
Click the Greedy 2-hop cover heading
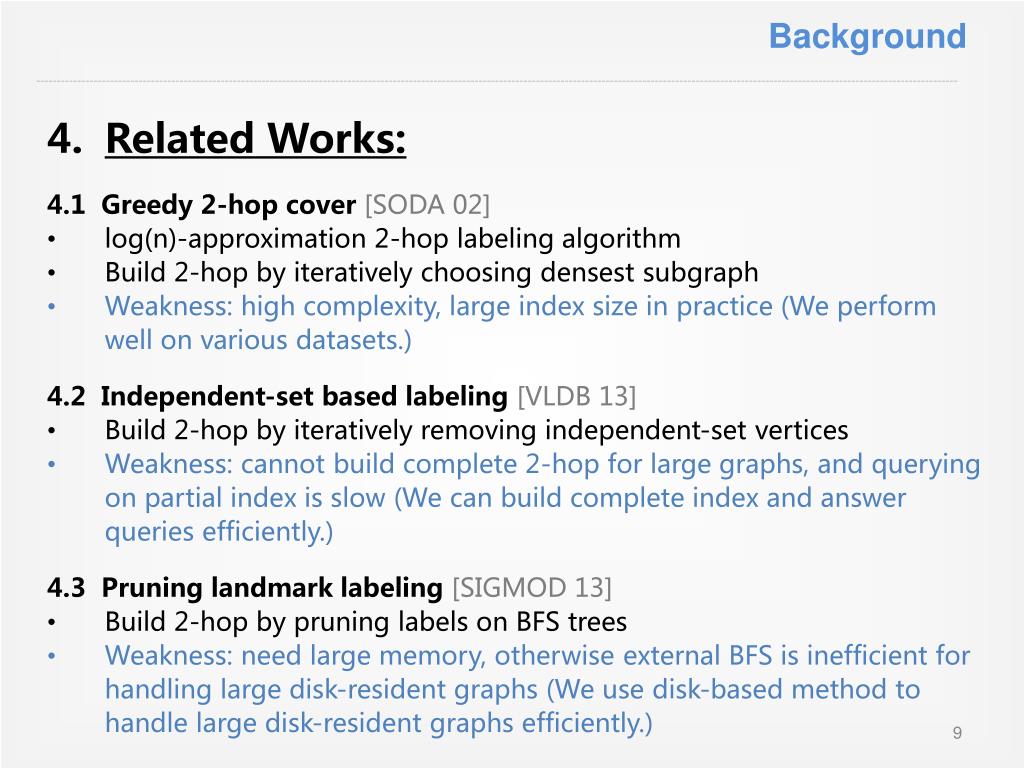229,205
